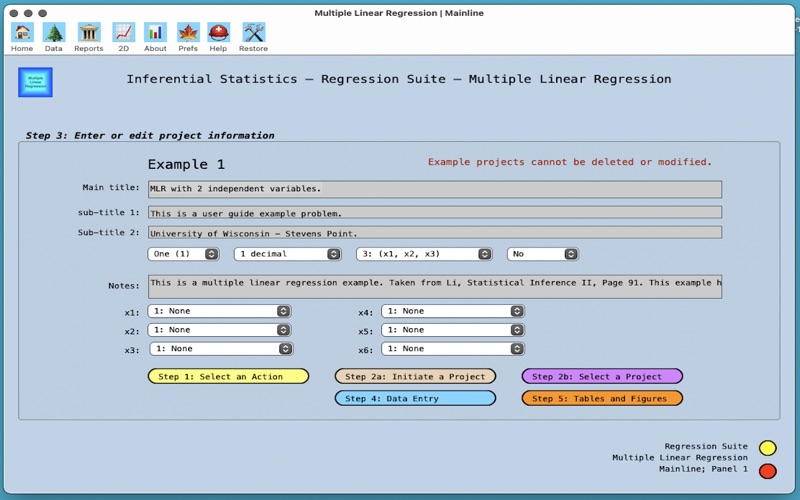Open Prefs maple leaf icon

click(x=188, y=33)
